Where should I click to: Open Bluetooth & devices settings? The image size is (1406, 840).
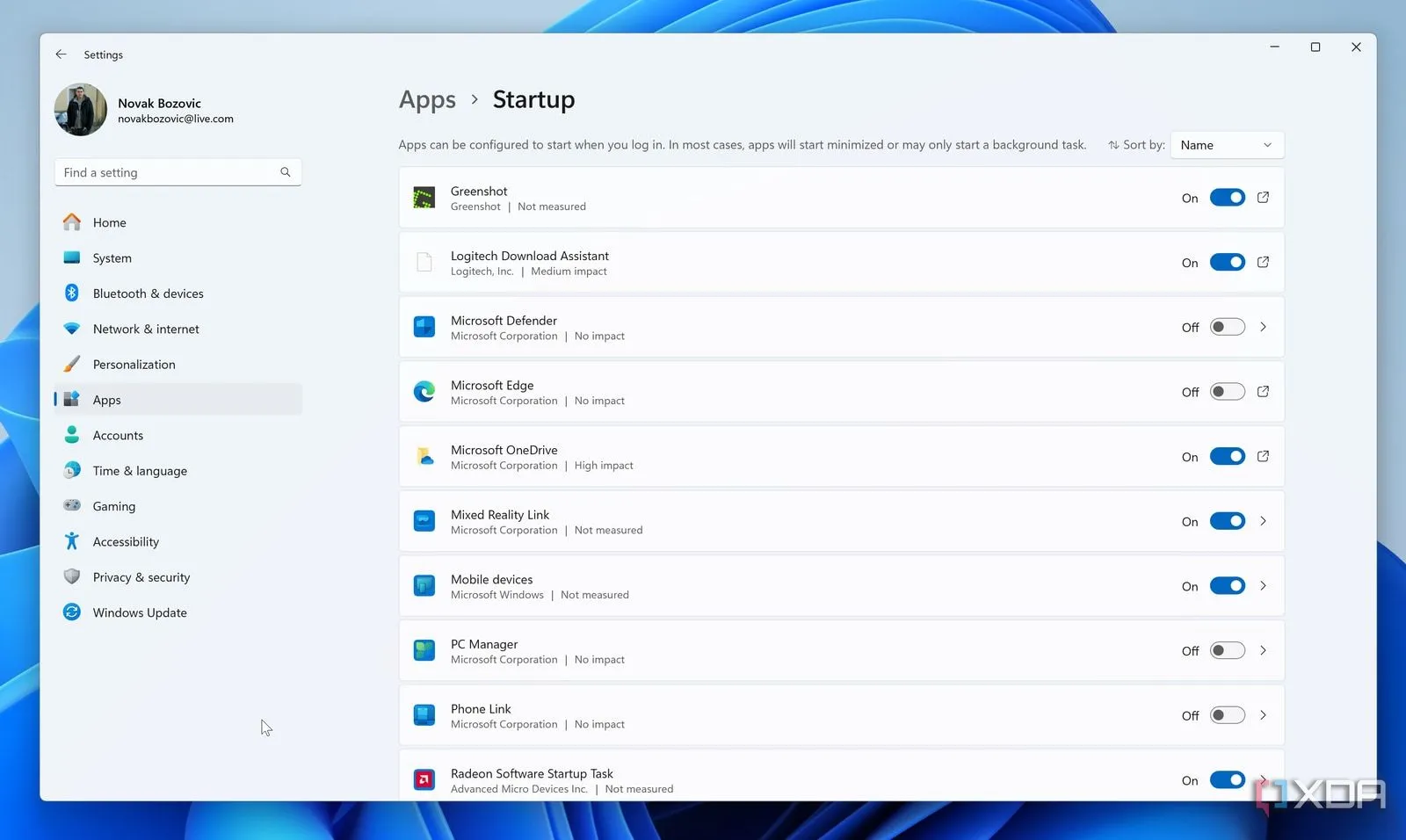pyautogui.click(x=148, y=293)
